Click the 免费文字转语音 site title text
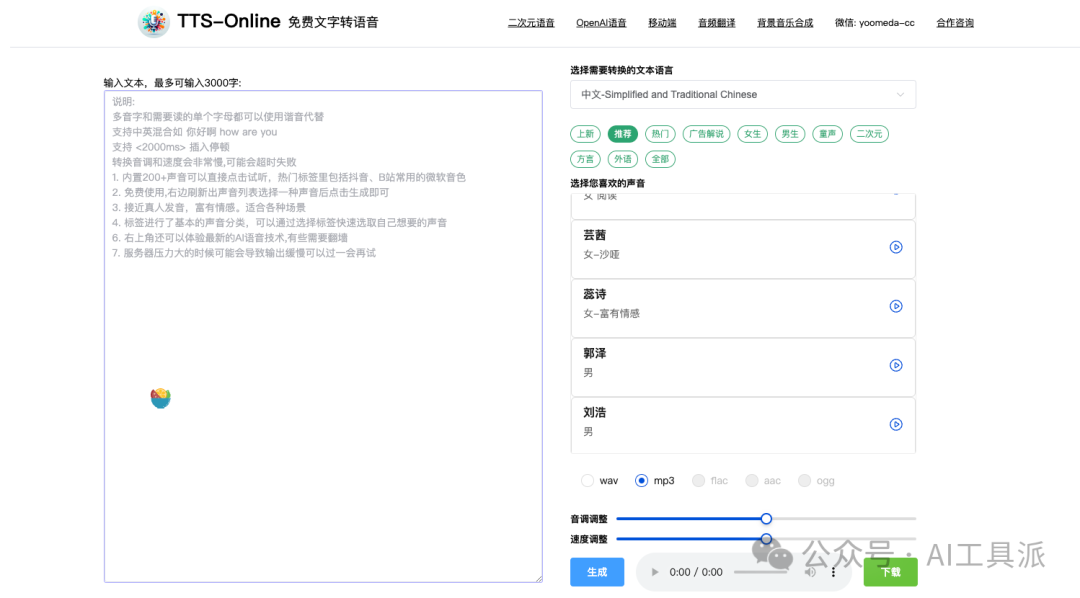Image resolution: width=1080 pixels, height=598 pixels. (333, 22)
